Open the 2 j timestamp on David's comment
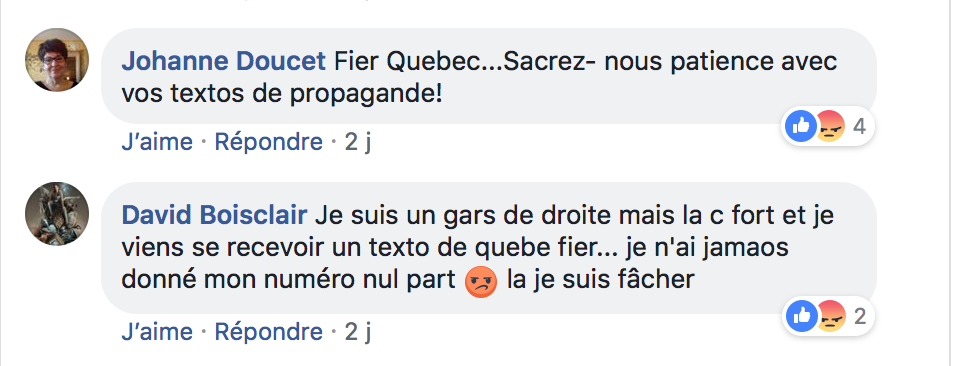 pos(358,331)
